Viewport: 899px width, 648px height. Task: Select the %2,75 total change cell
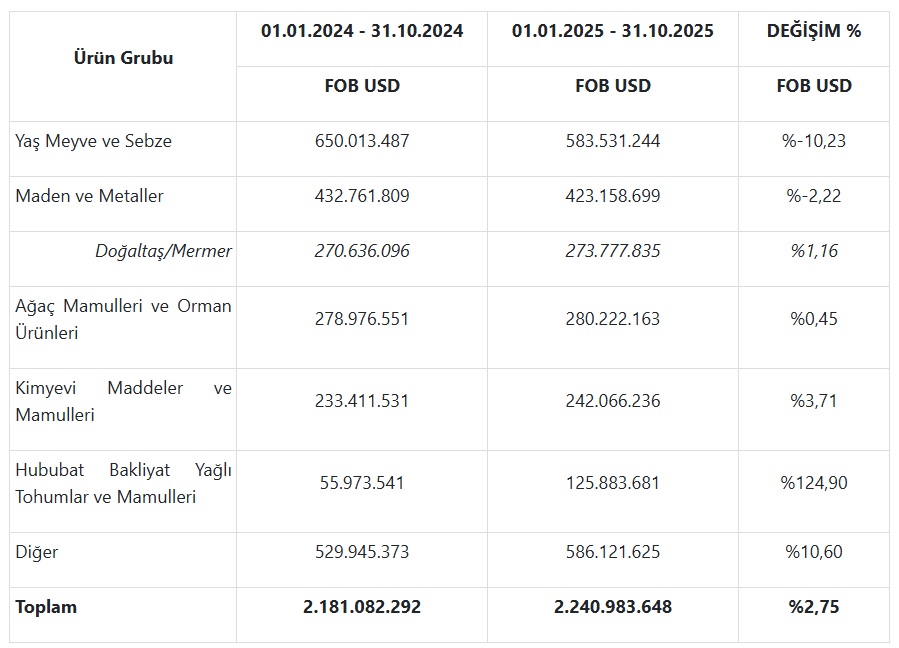[x=813, y=606]
